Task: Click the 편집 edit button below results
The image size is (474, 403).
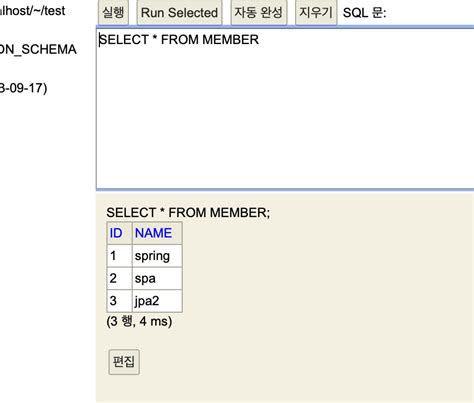Action: tap(124, 362)
